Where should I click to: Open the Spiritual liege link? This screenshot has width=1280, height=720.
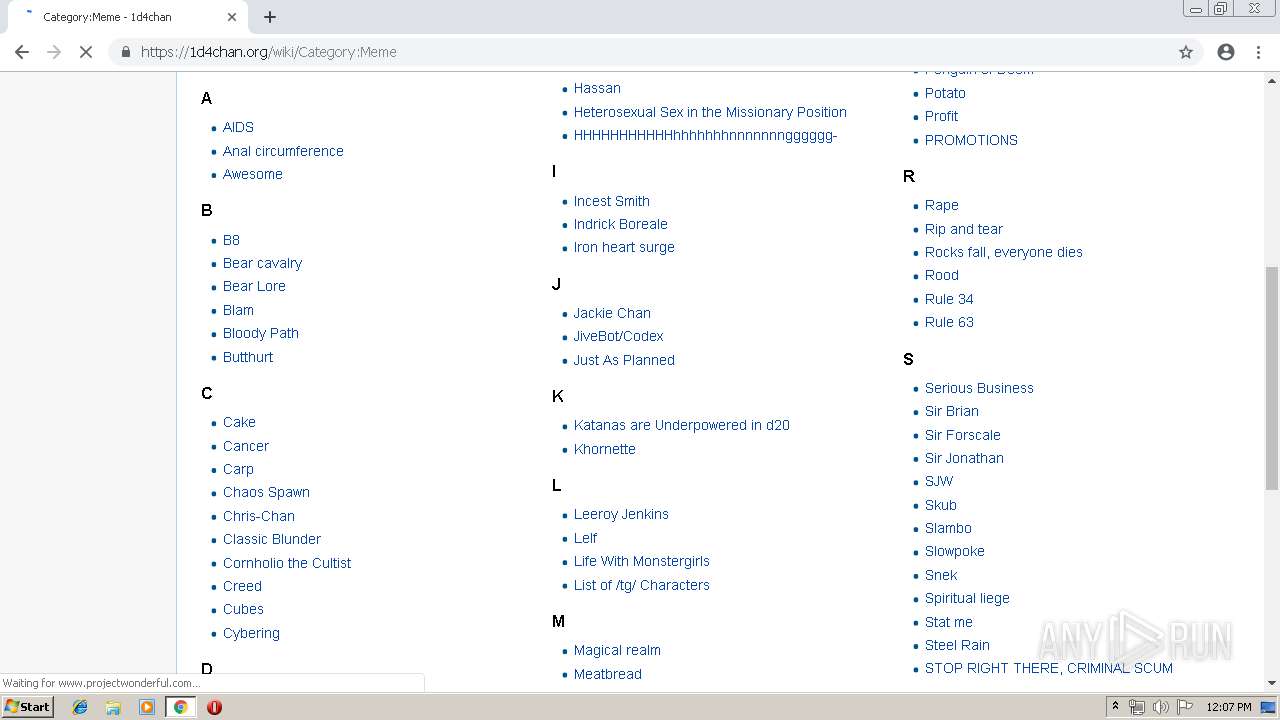967,598
